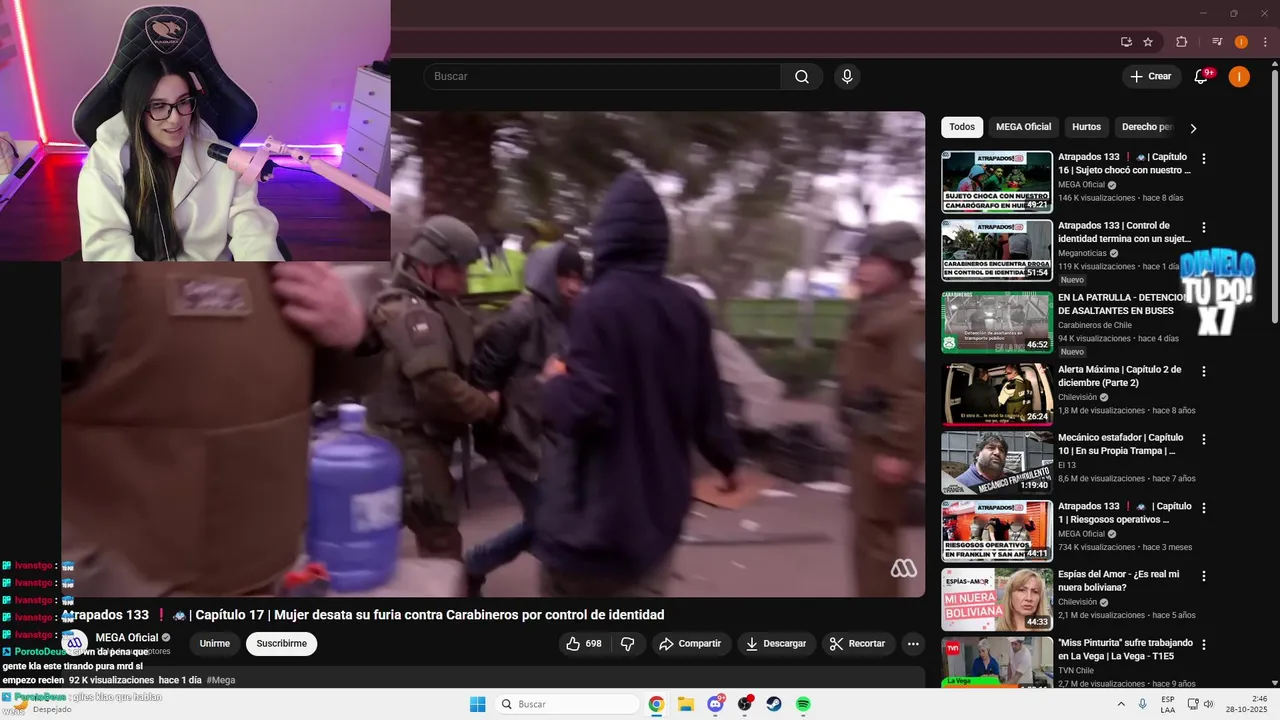Screen dimensions: 1280x720
Task: Click ESP LAA language indicator
Action: [1169, 704]
